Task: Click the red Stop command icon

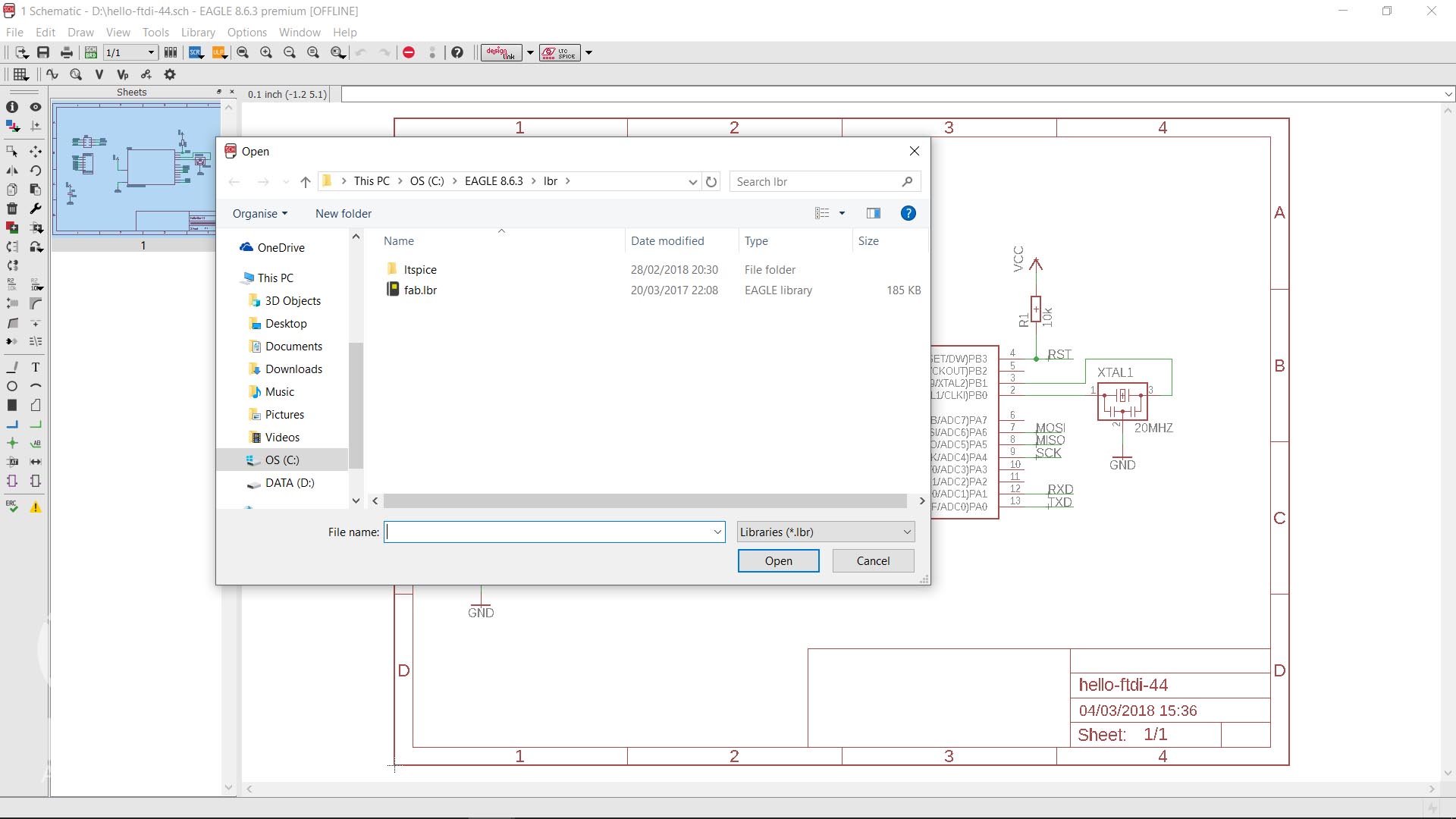Action: [x=409, y=52]
